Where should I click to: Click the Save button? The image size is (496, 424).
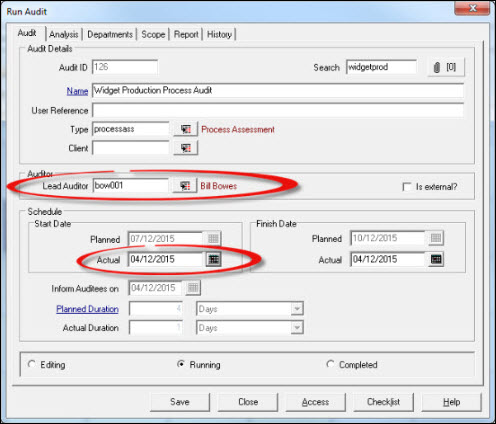[180, 402]
